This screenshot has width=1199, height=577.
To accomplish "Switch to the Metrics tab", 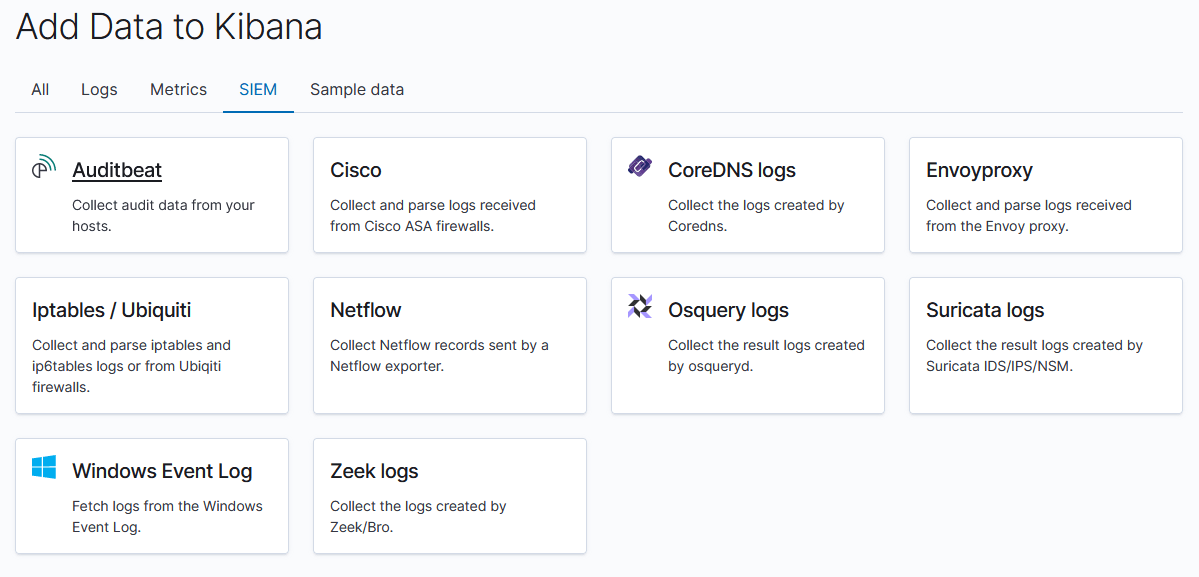I will [x=178, y=89].
